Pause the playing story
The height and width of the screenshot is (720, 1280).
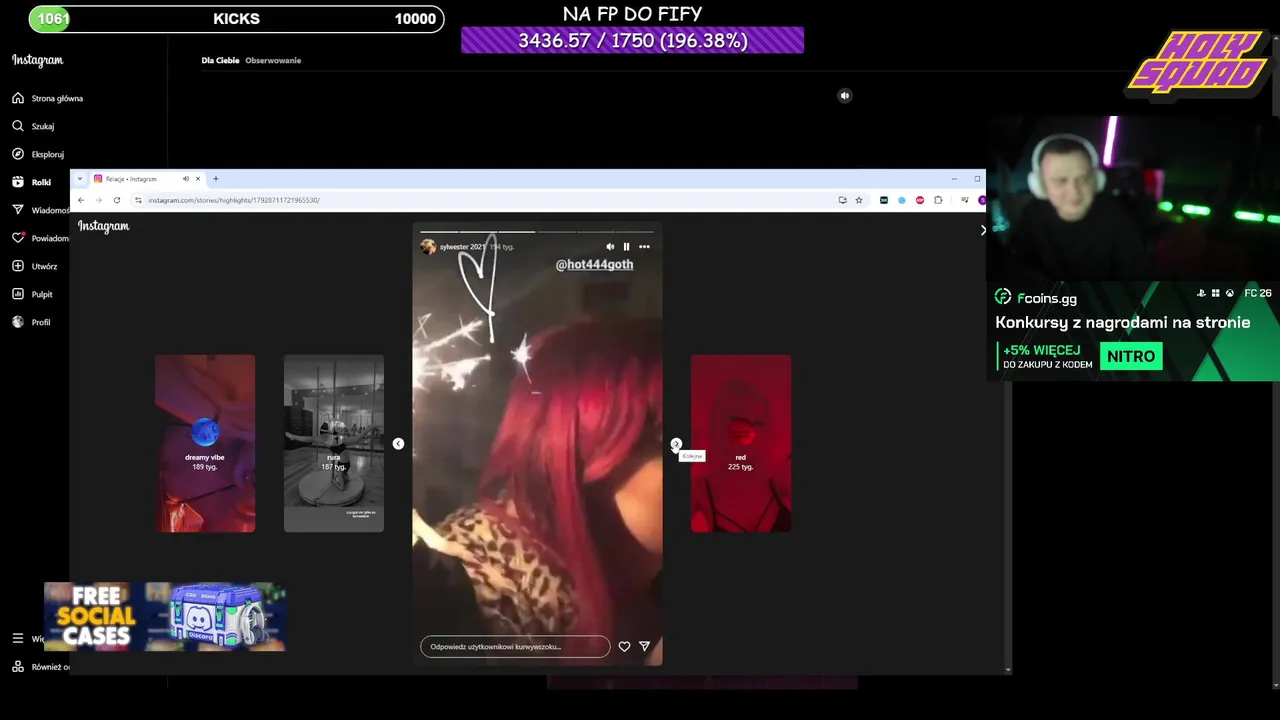[x=627, y=247]
